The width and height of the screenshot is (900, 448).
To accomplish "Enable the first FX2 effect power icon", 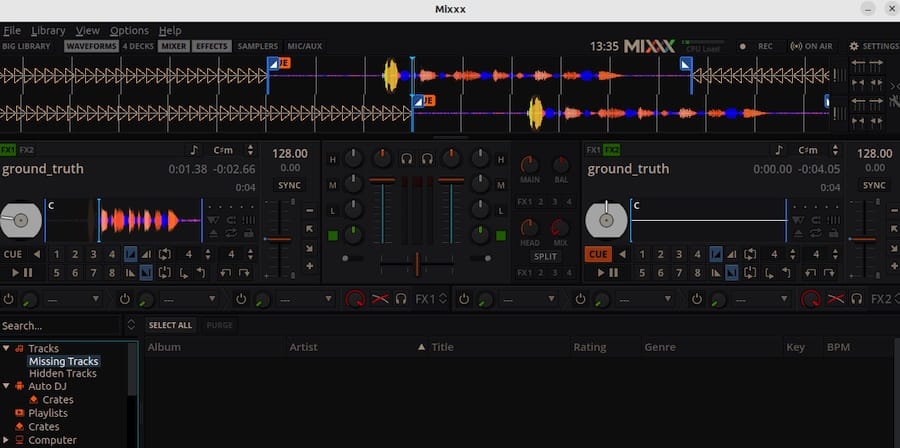I will [x=464, y=299].
